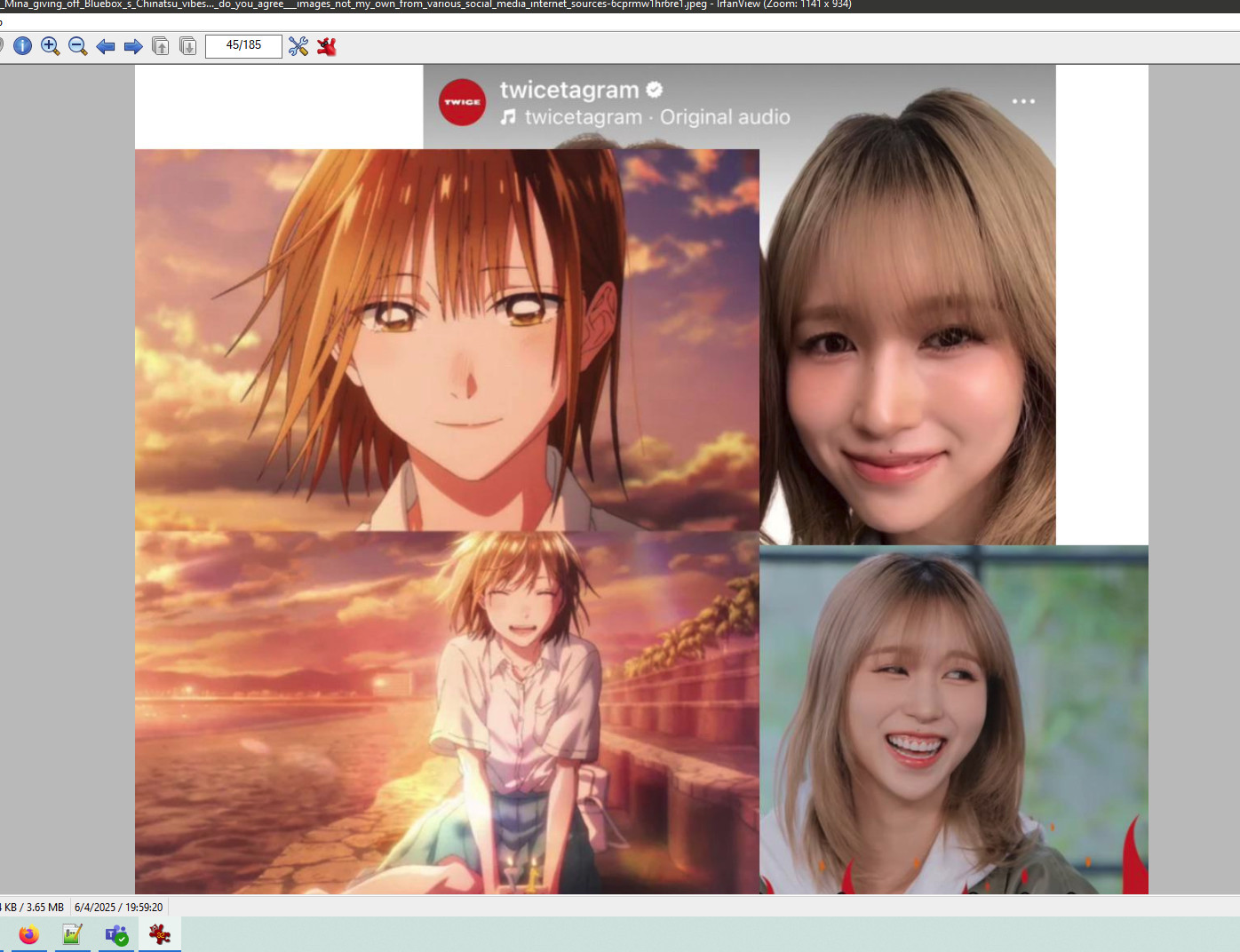
Task: Go to the previous image with left arrow
Action: click(x=106, y=46)
